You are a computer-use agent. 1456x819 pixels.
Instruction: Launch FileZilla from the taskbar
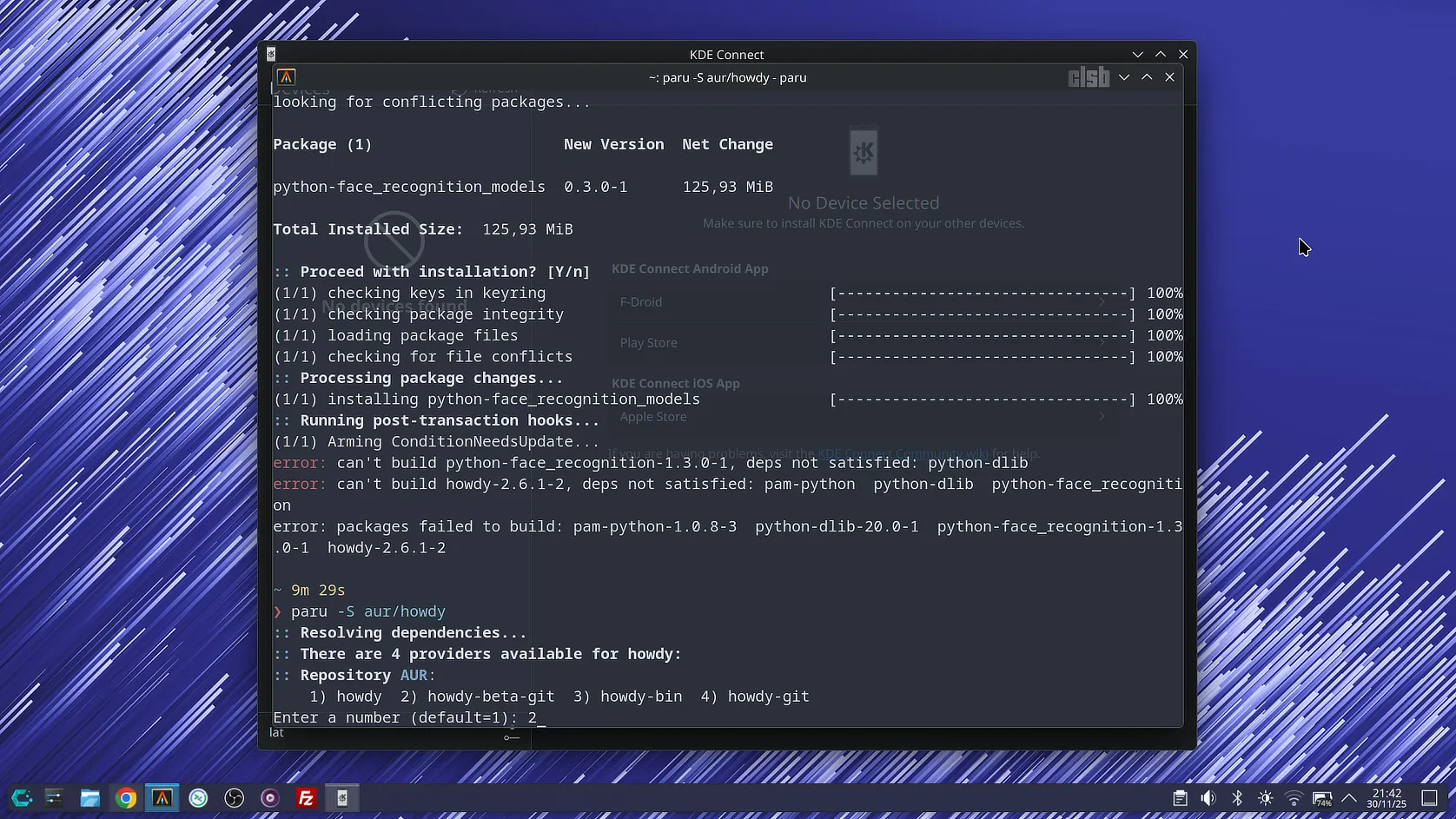click(x=306, y=798)
